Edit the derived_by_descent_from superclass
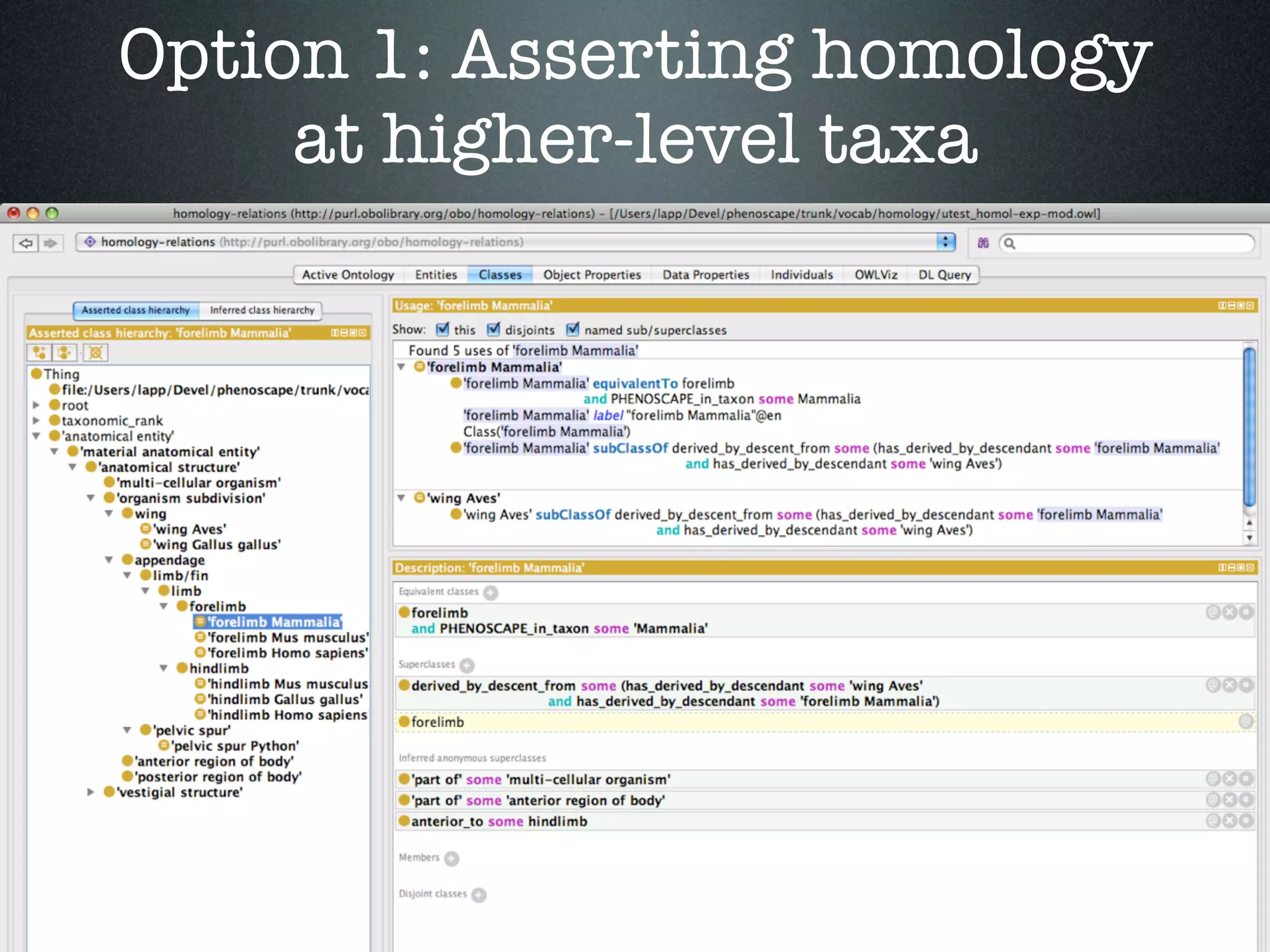The height and width of the screenshot is (952, 1270). pyautogui.click(x=1246, y=685)
